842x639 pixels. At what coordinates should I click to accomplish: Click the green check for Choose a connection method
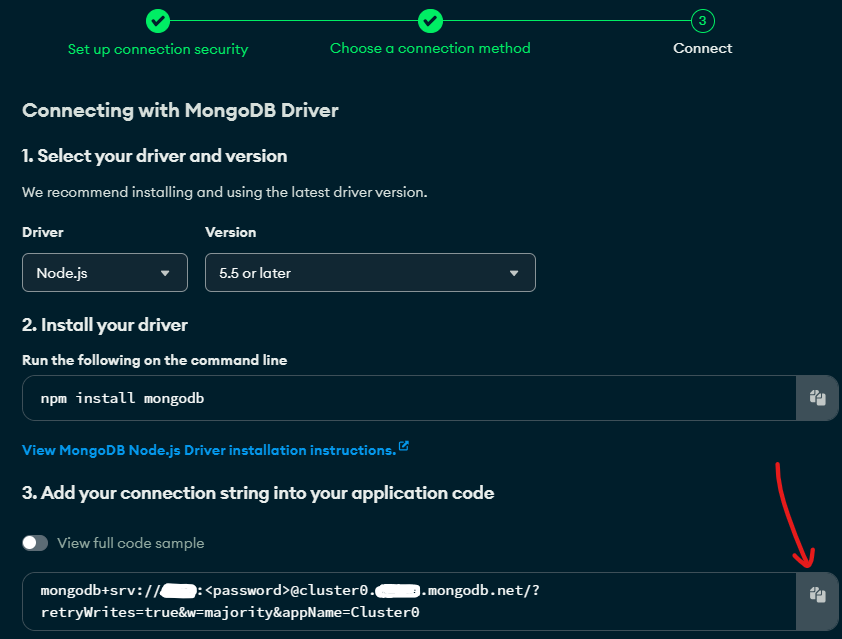click(x=430, y=21)
